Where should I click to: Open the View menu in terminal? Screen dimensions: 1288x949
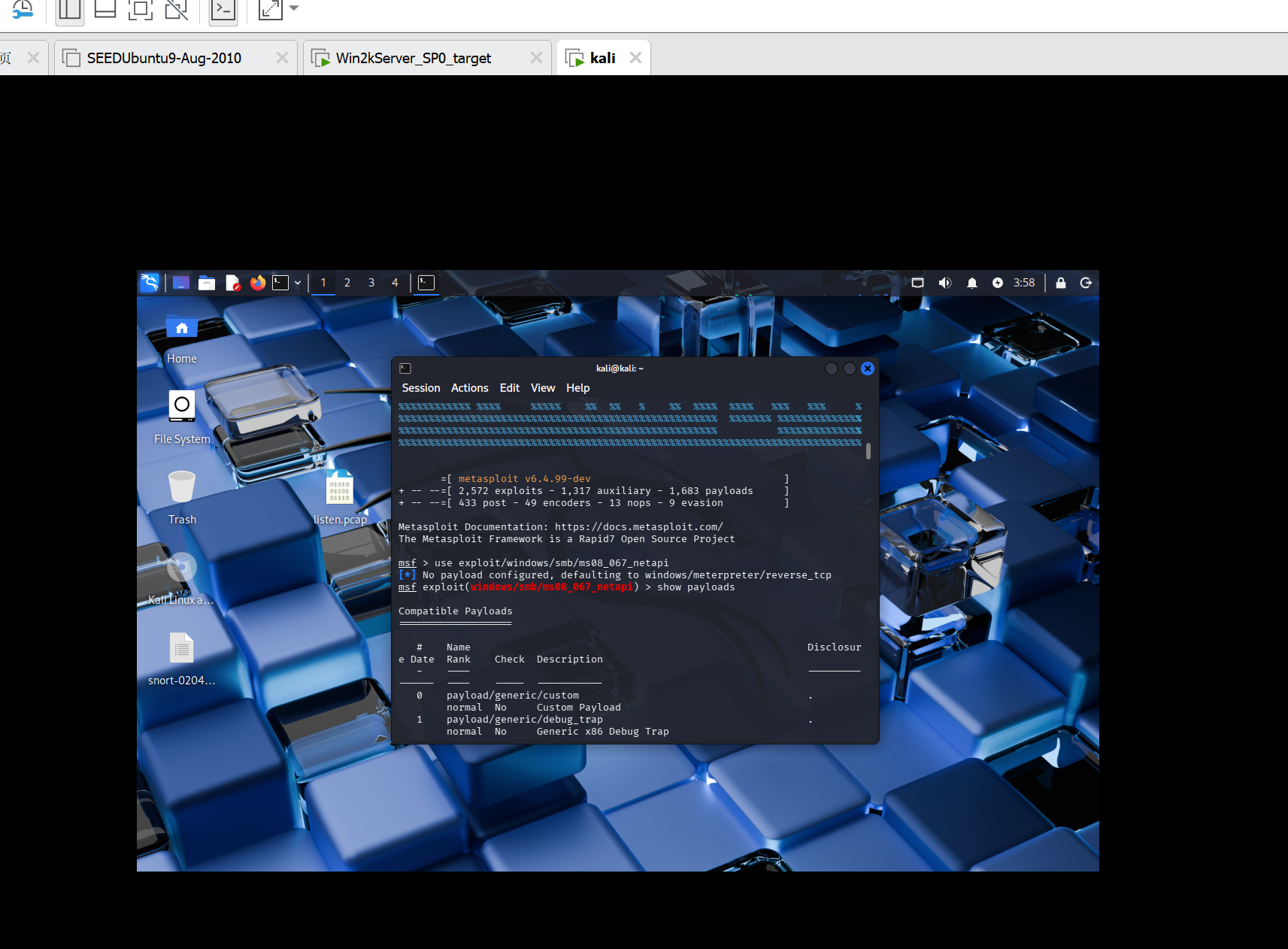click(543, 388)
